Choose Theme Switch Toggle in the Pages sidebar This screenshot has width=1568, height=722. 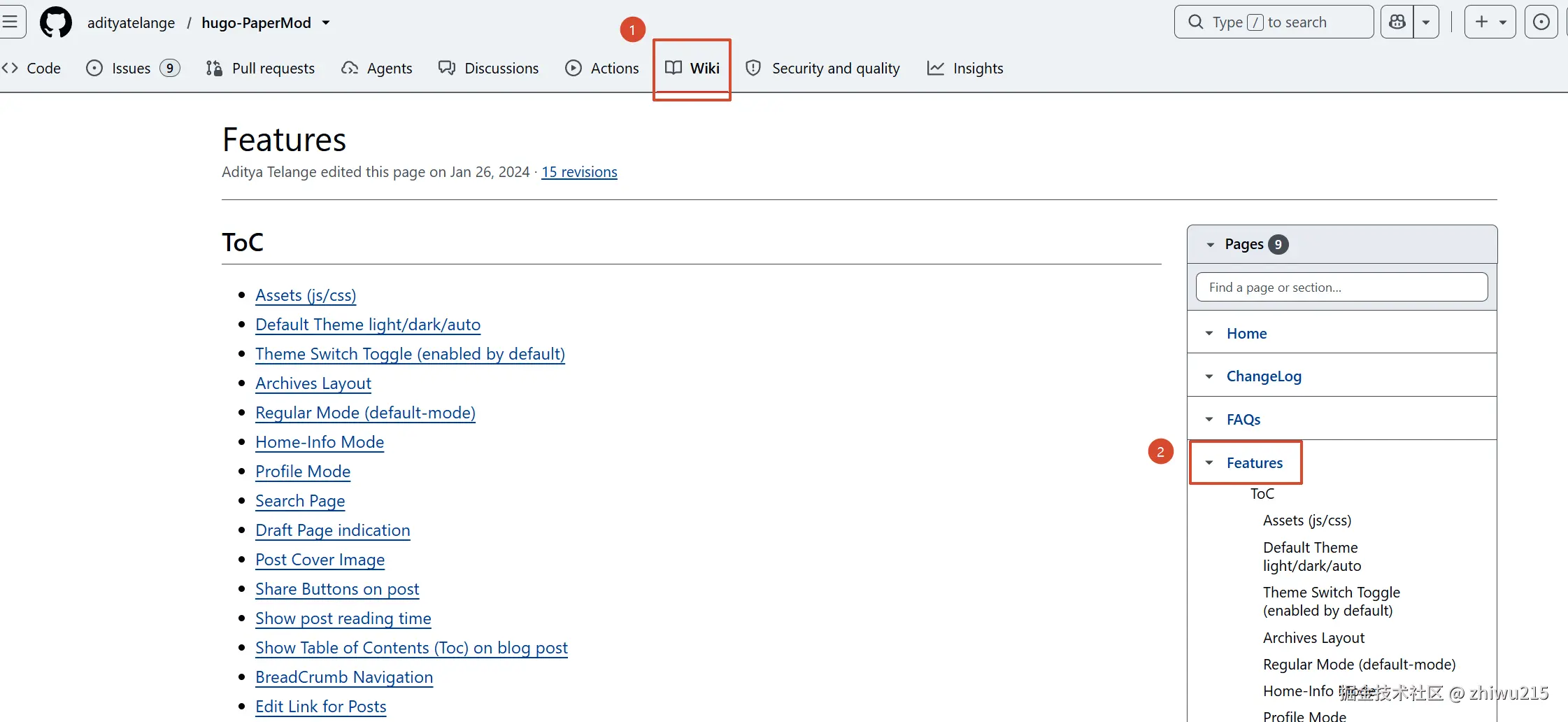pos(1332,602)
